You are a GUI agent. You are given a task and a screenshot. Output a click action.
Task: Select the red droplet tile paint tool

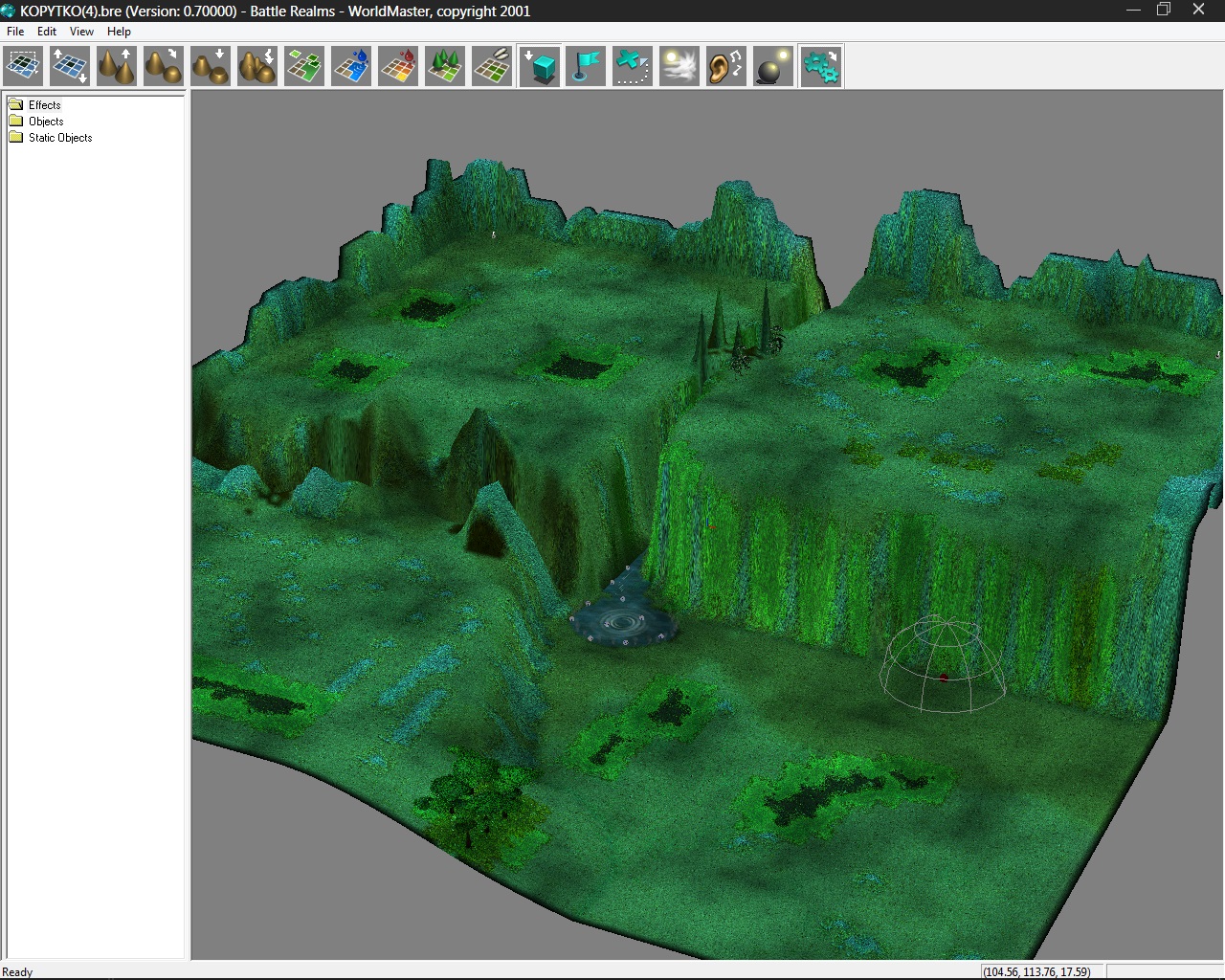(398, 67)
